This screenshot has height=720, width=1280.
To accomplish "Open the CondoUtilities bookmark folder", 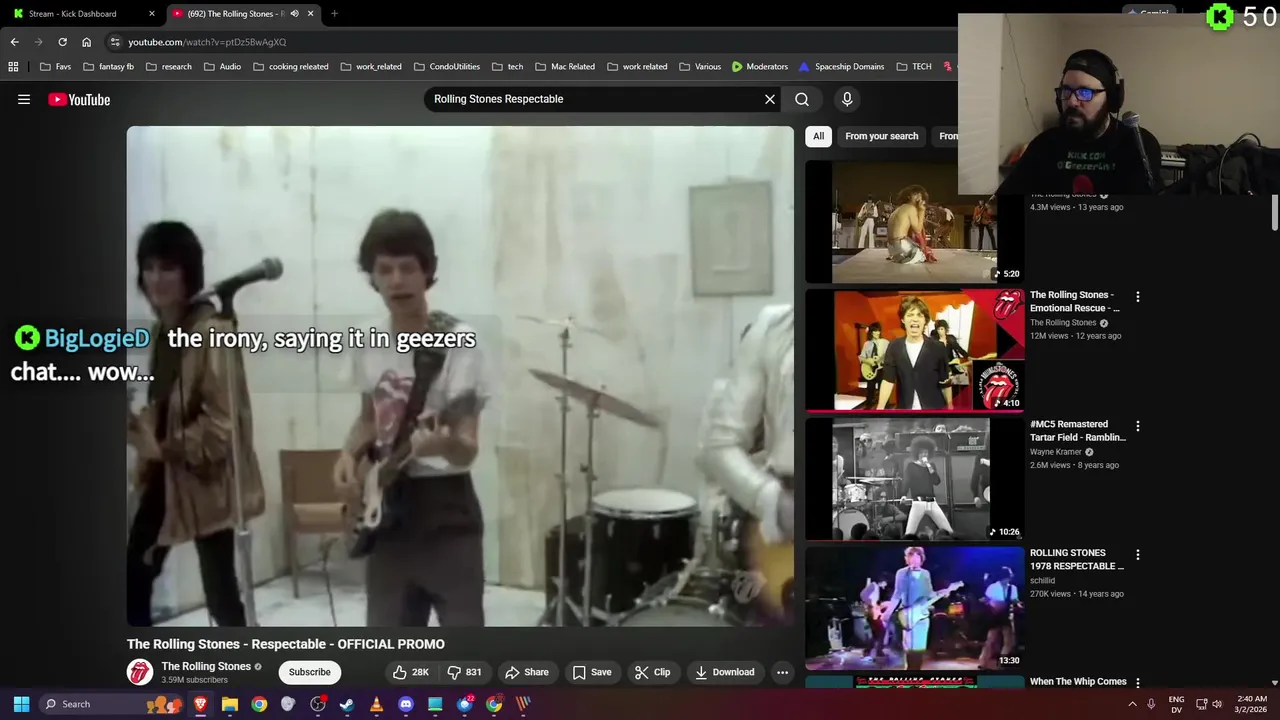I will tap(446, 67).
